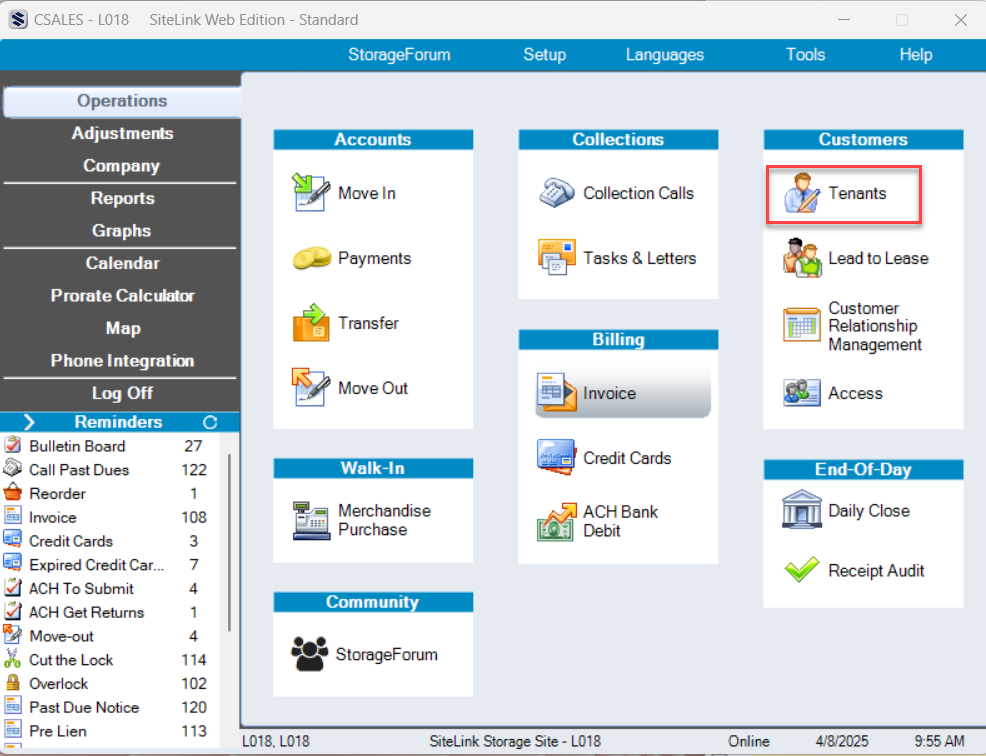
Task: Click the Tenants person icon
Action: (802, 192)
